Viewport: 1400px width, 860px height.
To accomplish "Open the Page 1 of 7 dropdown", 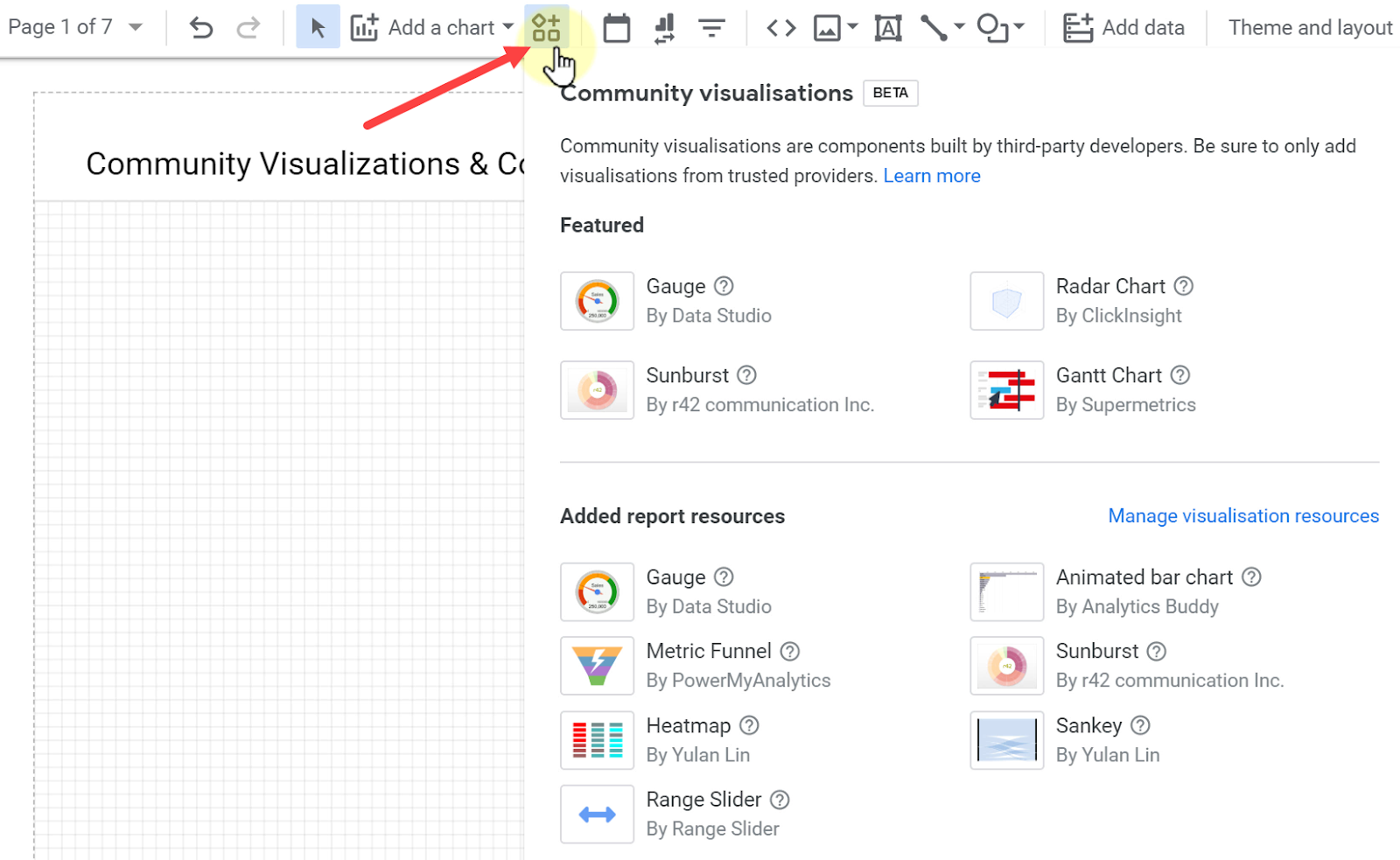I will pos(75,27).
